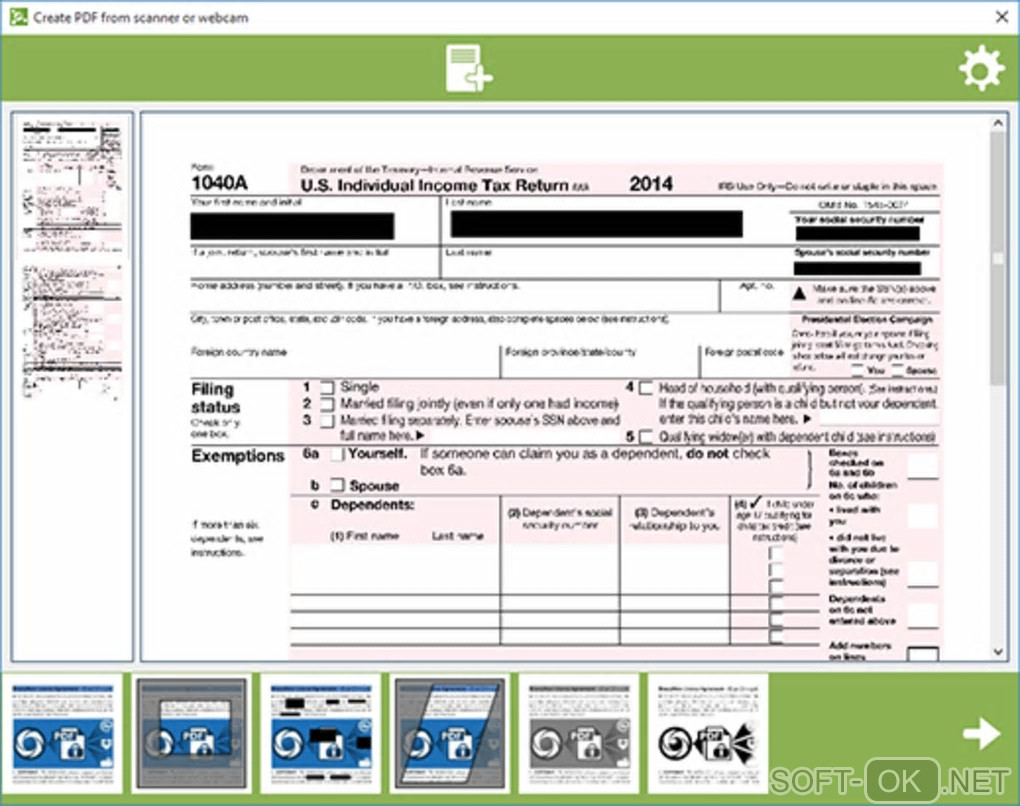Check the Spouse exemption box
Image resolution: width=1020 pixels, height=806 pixels.
(336, 485)
